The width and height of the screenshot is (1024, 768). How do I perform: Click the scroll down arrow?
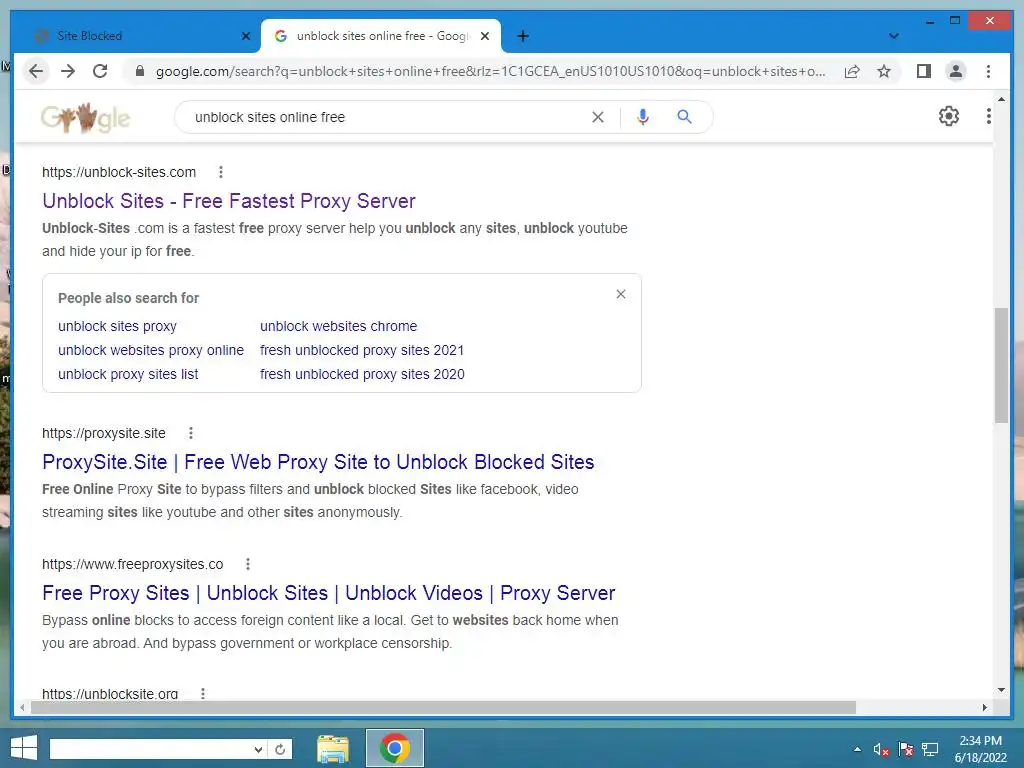tap(1001, 690)
